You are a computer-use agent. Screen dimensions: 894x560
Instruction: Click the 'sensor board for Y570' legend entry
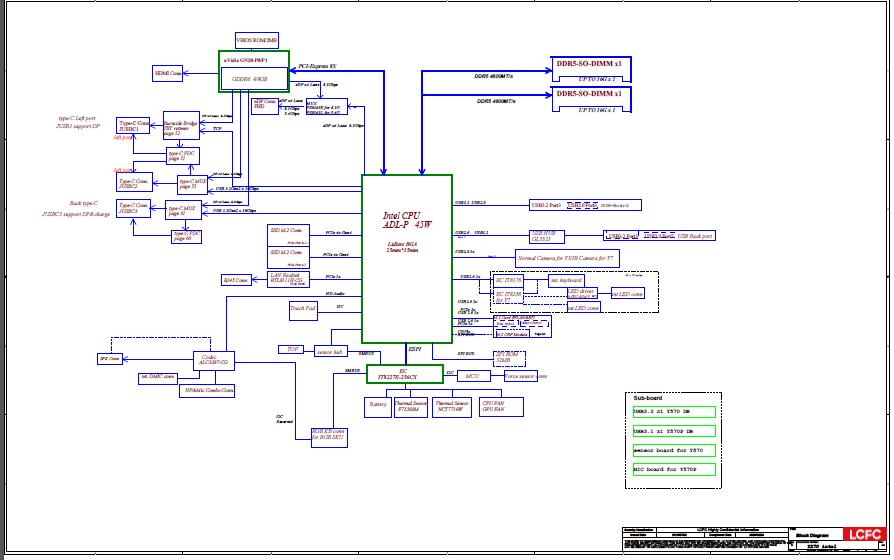674,451
